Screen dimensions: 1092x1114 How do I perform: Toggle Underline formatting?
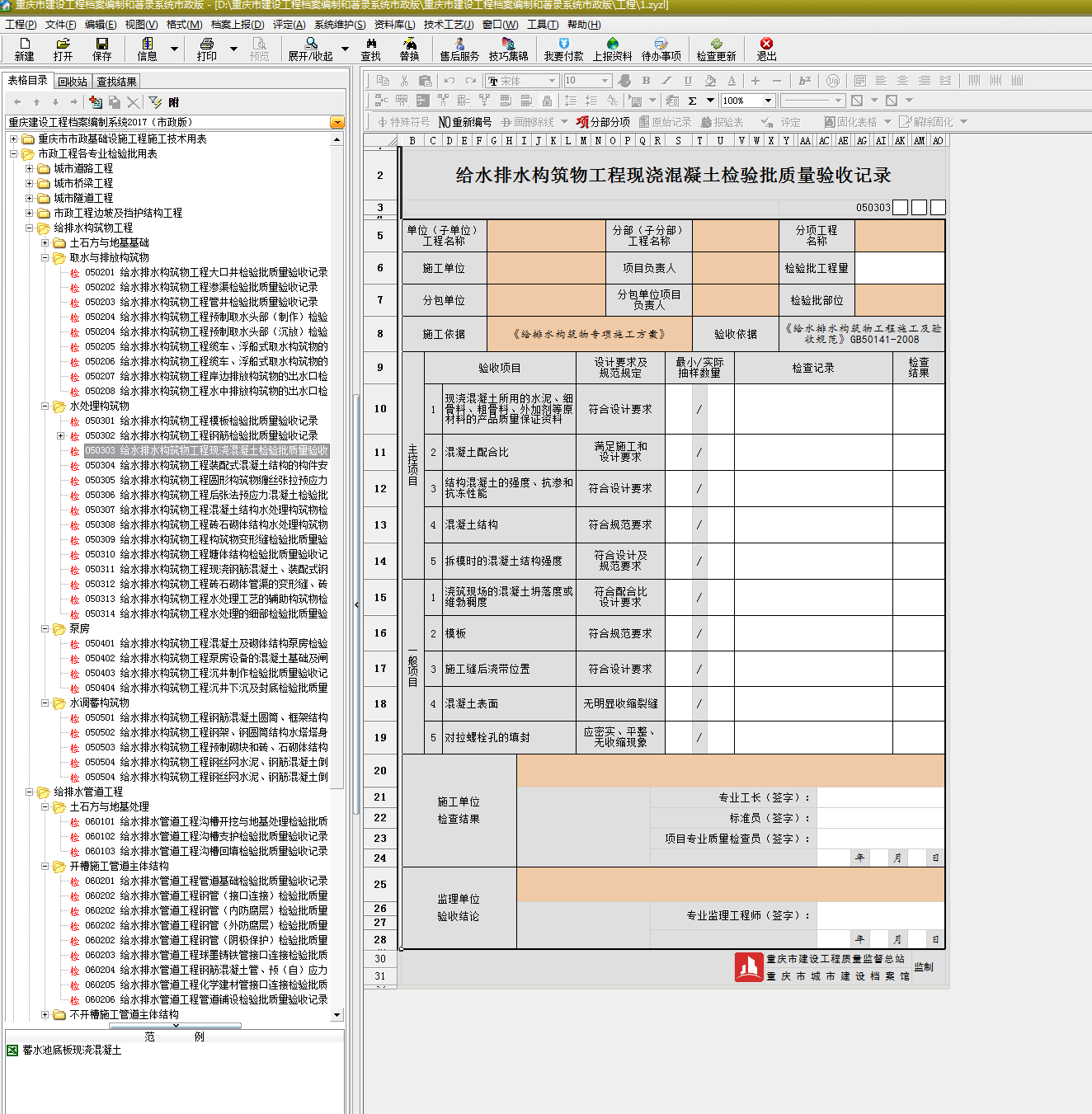click(688, 81)
